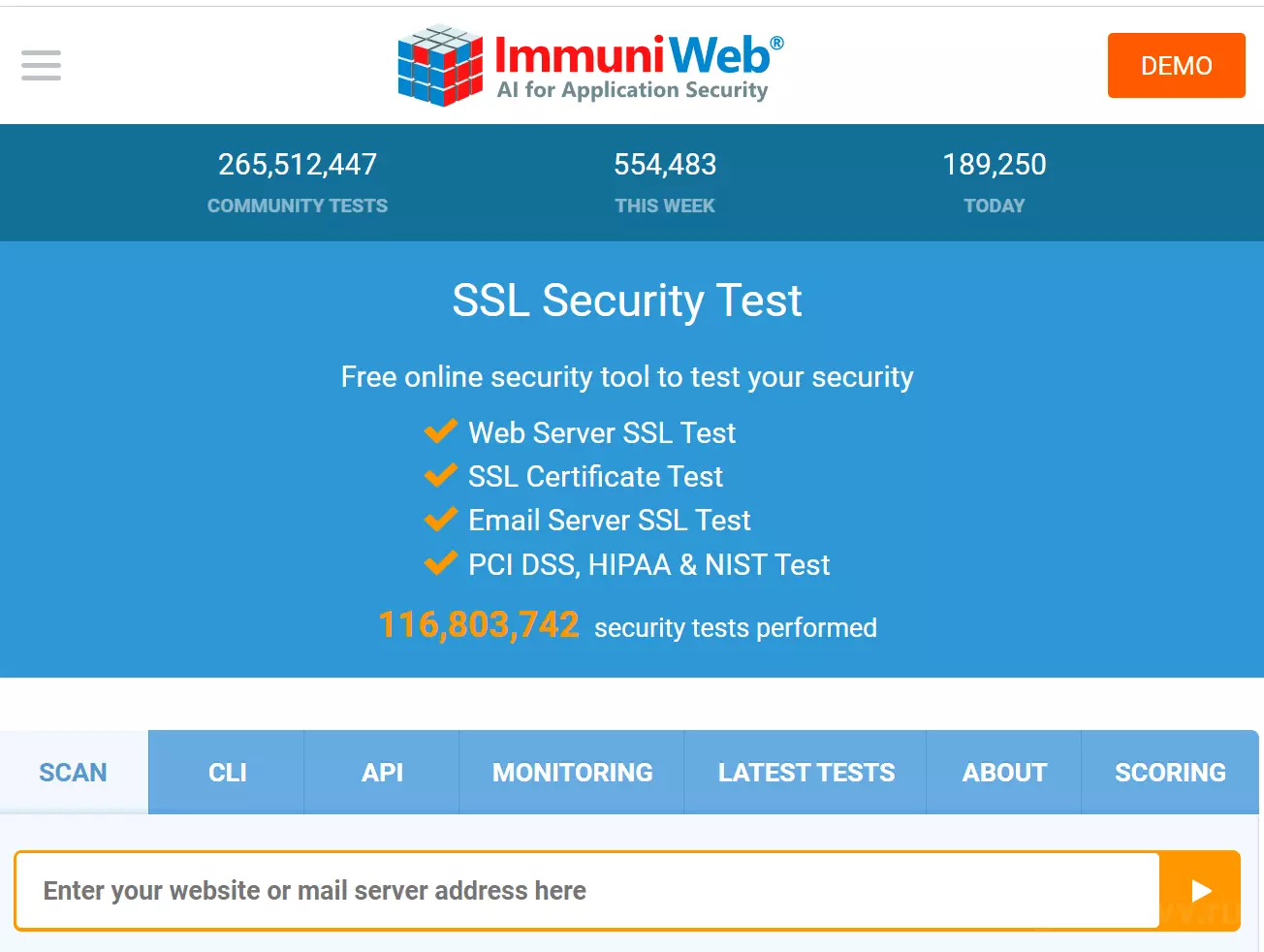Click the SSL Security Test heading
This screenshot has width=1264, height=952.
coord(627,301)
